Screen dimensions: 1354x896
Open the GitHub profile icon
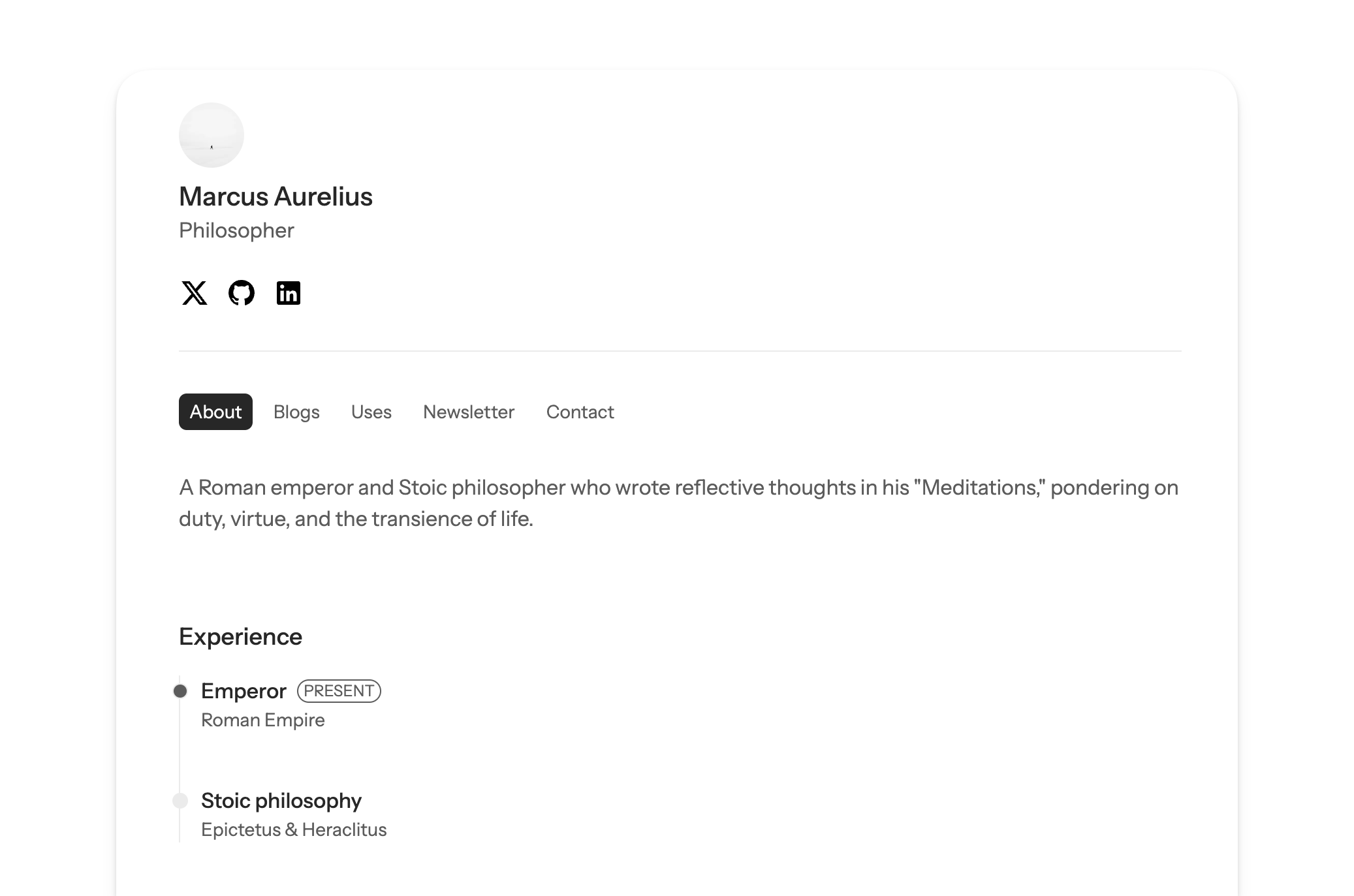242,293
